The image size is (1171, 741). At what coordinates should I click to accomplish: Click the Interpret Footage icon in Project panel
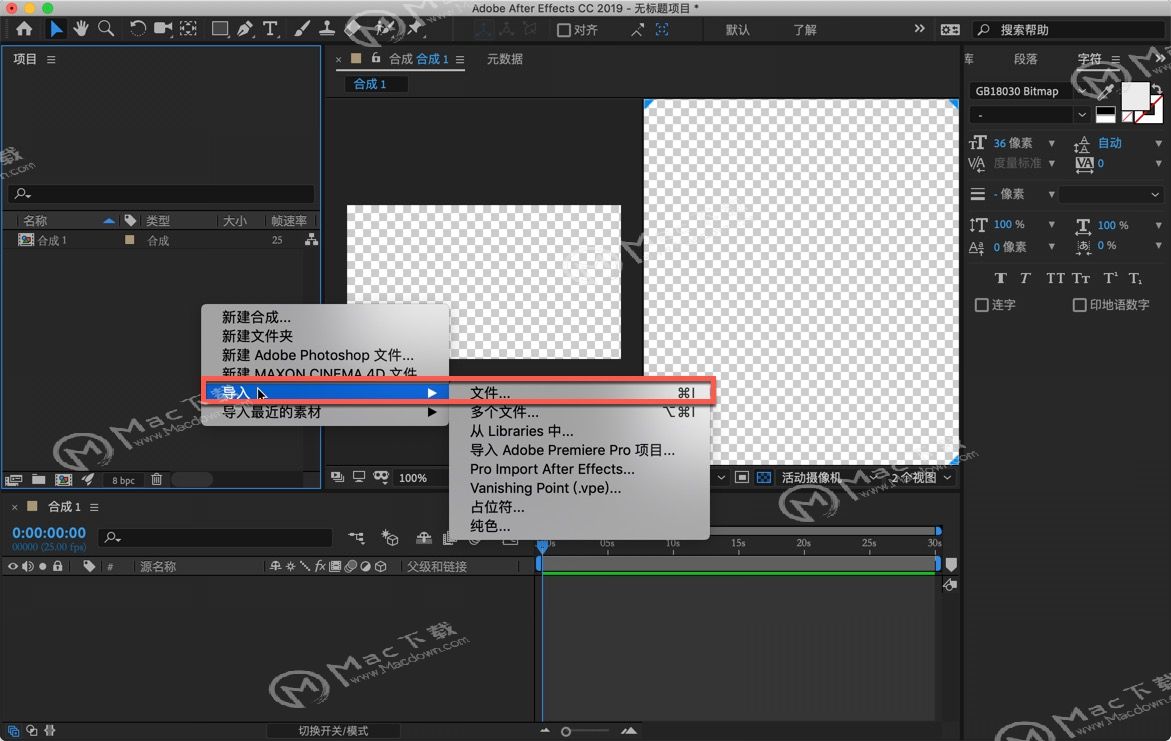point(13,480)
